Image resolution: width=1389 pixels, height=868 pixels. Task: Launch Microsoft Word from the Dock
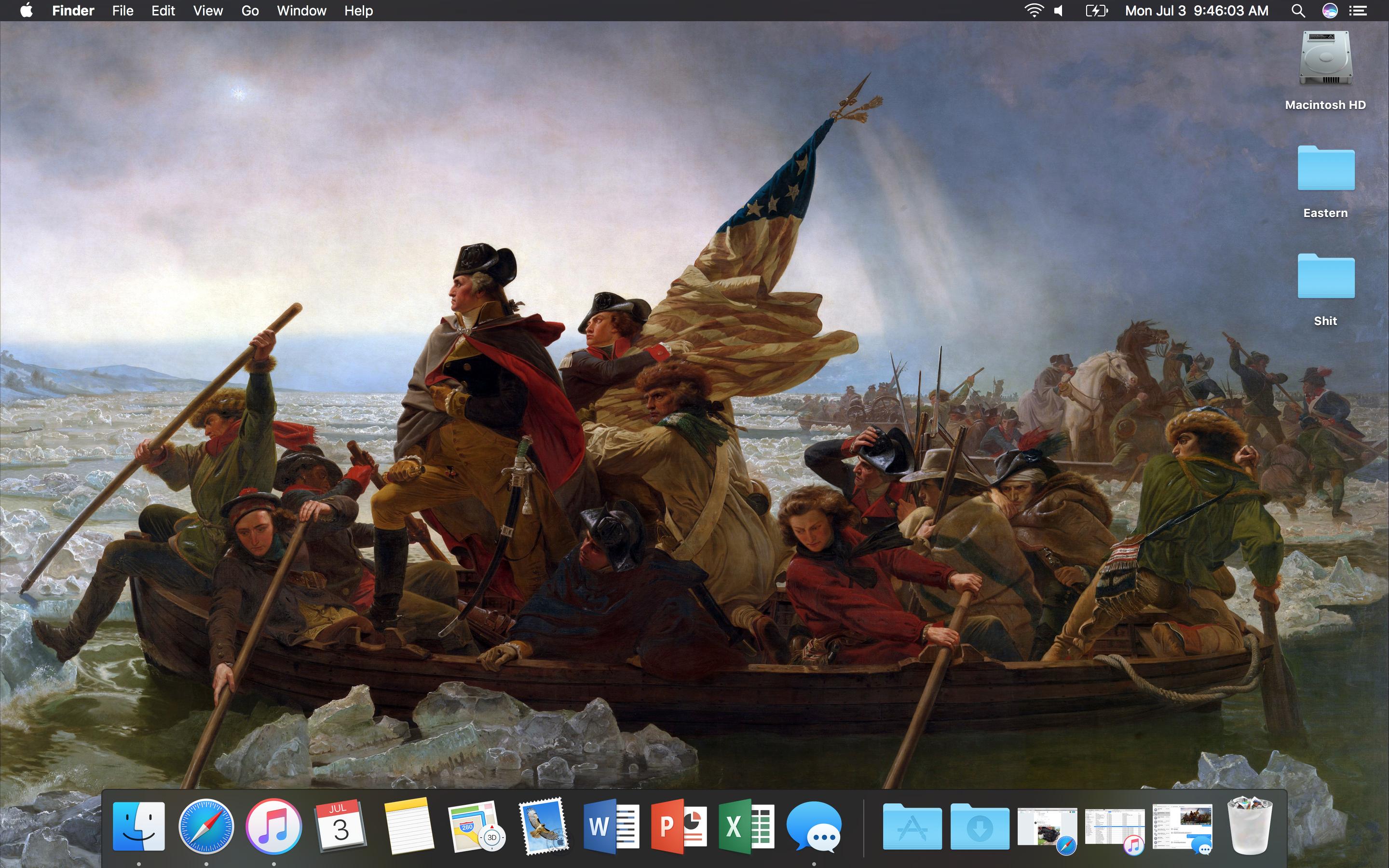click(611, 827)
